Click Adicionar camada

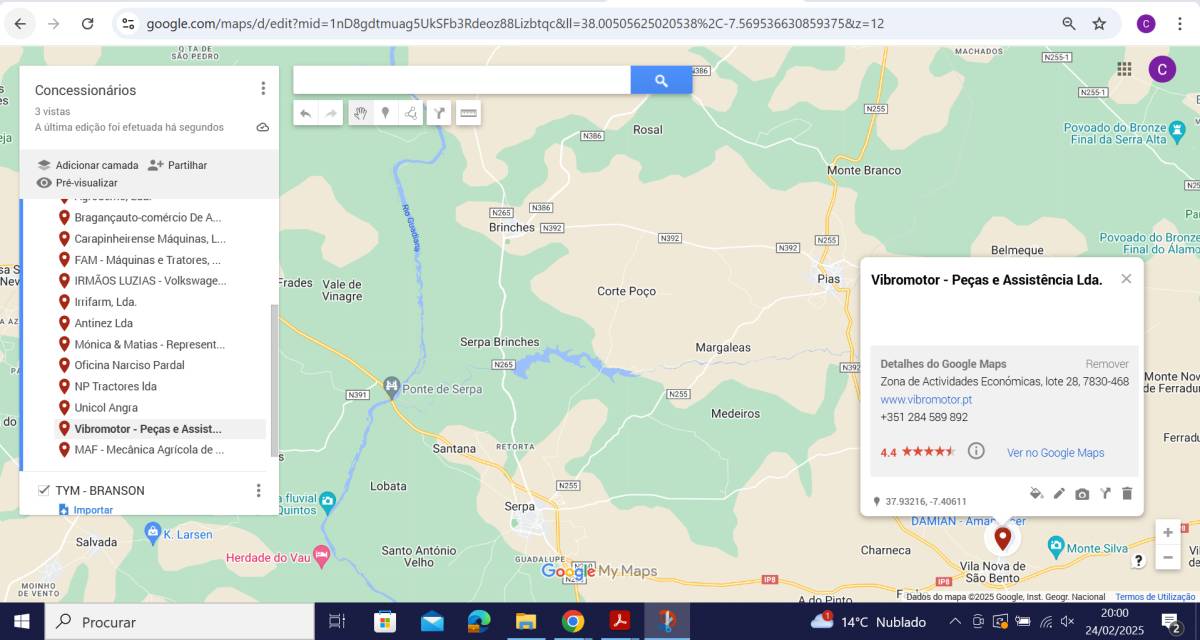88,165
